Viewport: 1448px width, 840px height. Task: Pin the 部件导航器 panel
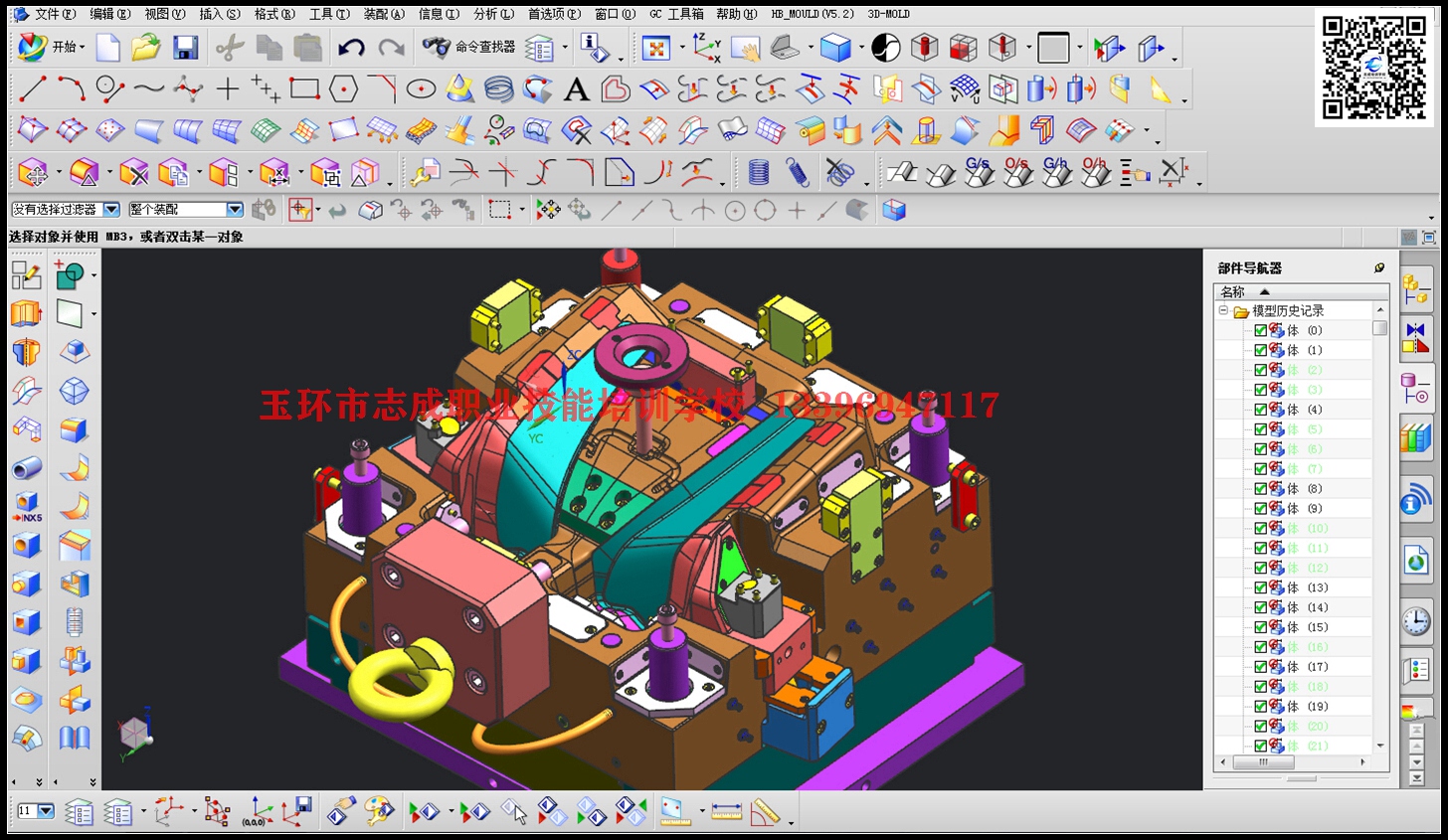[x=1379, y=267]
